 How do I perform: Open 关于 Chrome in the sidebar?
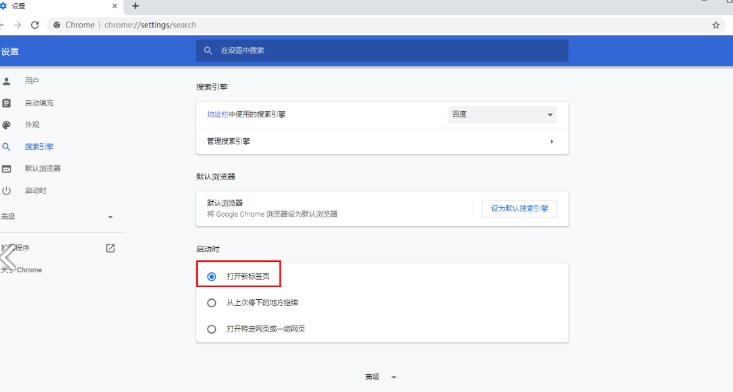point(22,270)
